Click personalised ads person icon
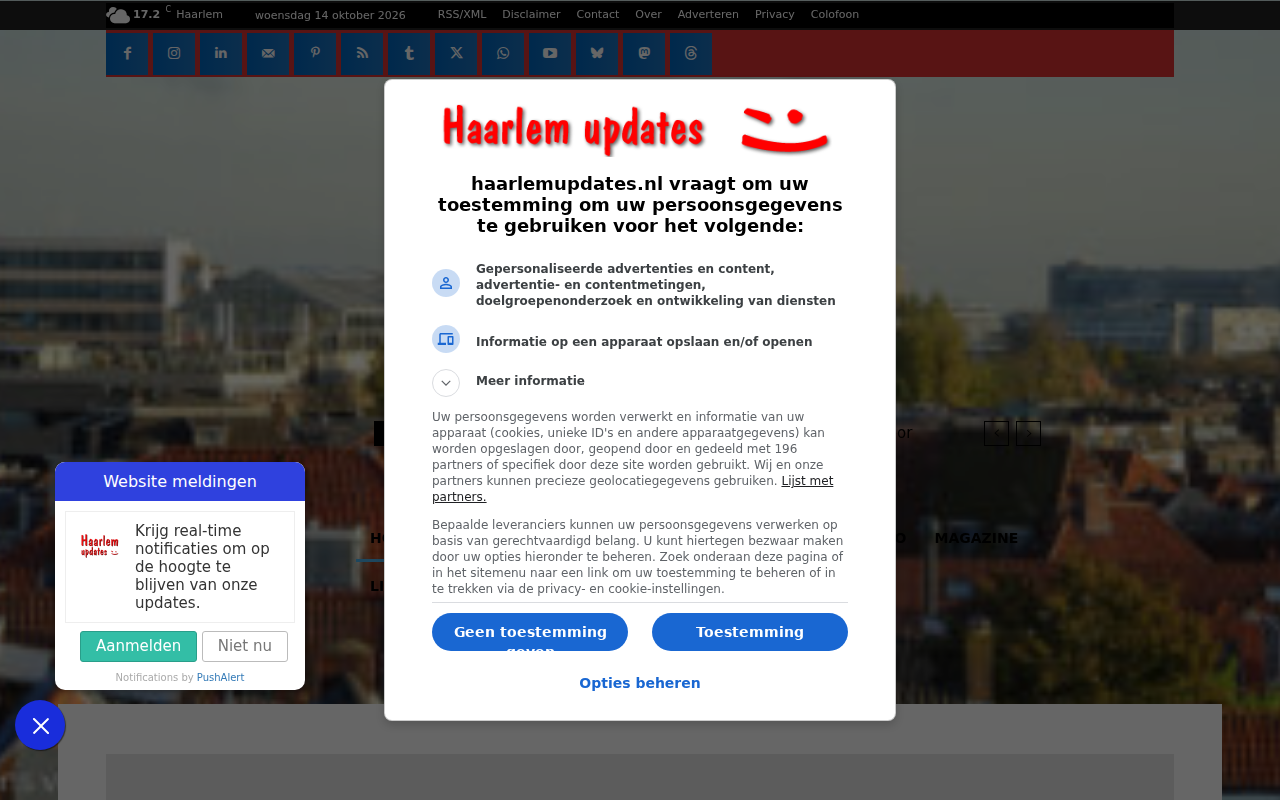Image resolution: width=1280 pixels, height=800 pixels. [x=446, y=283]
